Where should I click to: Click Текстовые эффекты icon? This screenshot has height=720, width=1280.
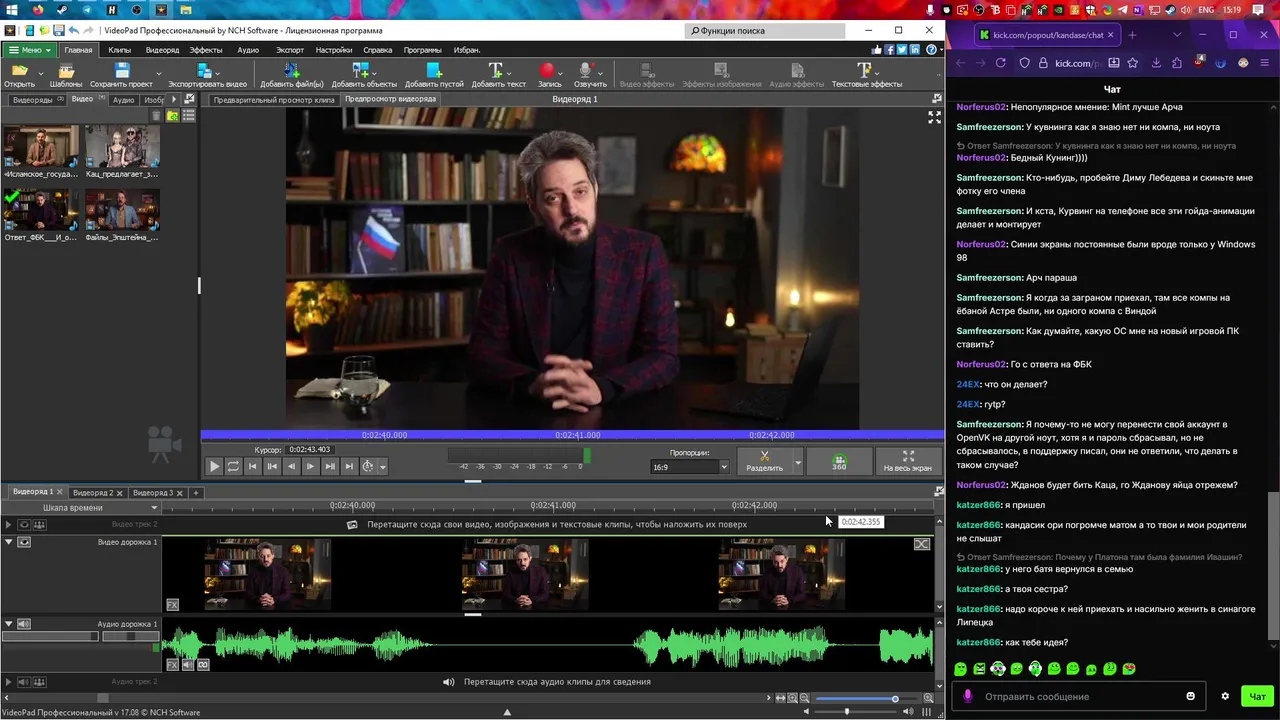[x=865, y=71]
